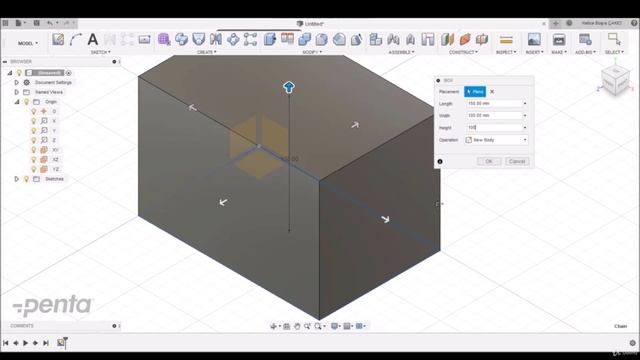Jump to timeline start
The image size is (640, 360).
pyautogui.click(x=6, y=343)
